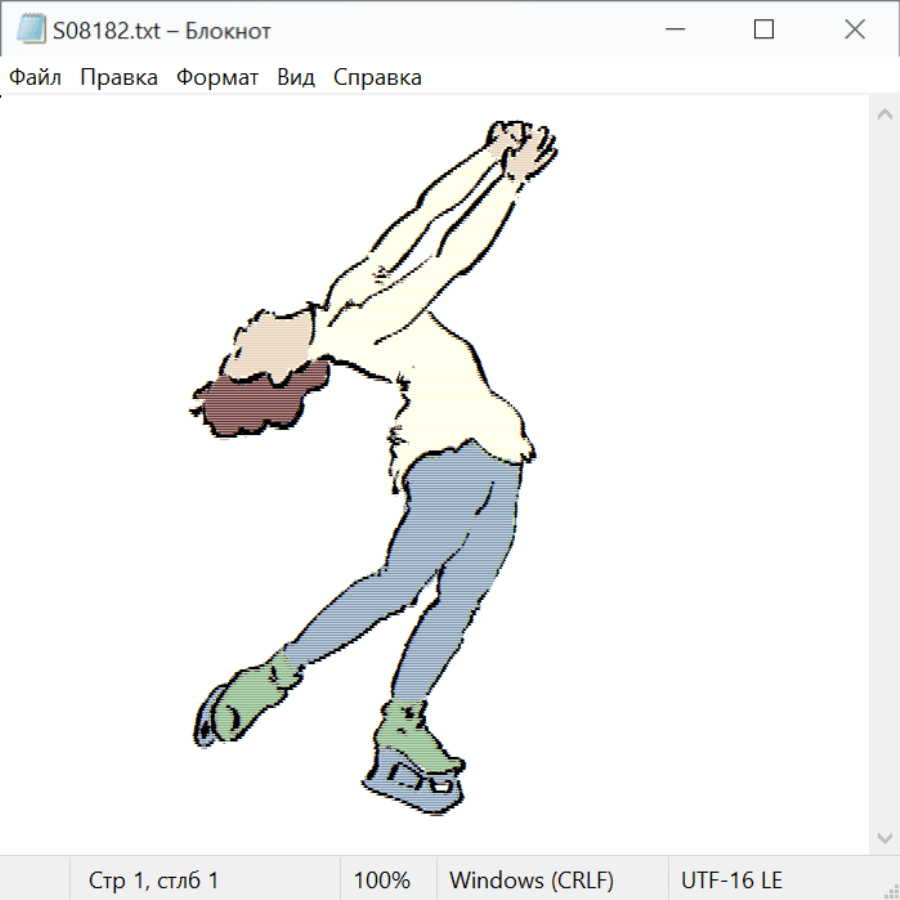Close the S08182.txt Notepad window

(x=854, y=30)
